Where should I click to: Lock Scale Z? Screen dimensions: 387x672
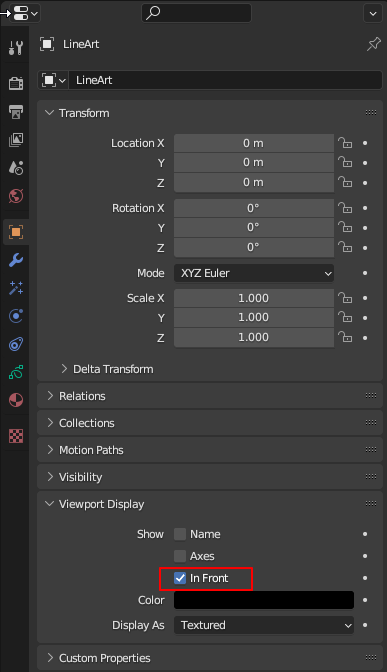pos(345,338)
